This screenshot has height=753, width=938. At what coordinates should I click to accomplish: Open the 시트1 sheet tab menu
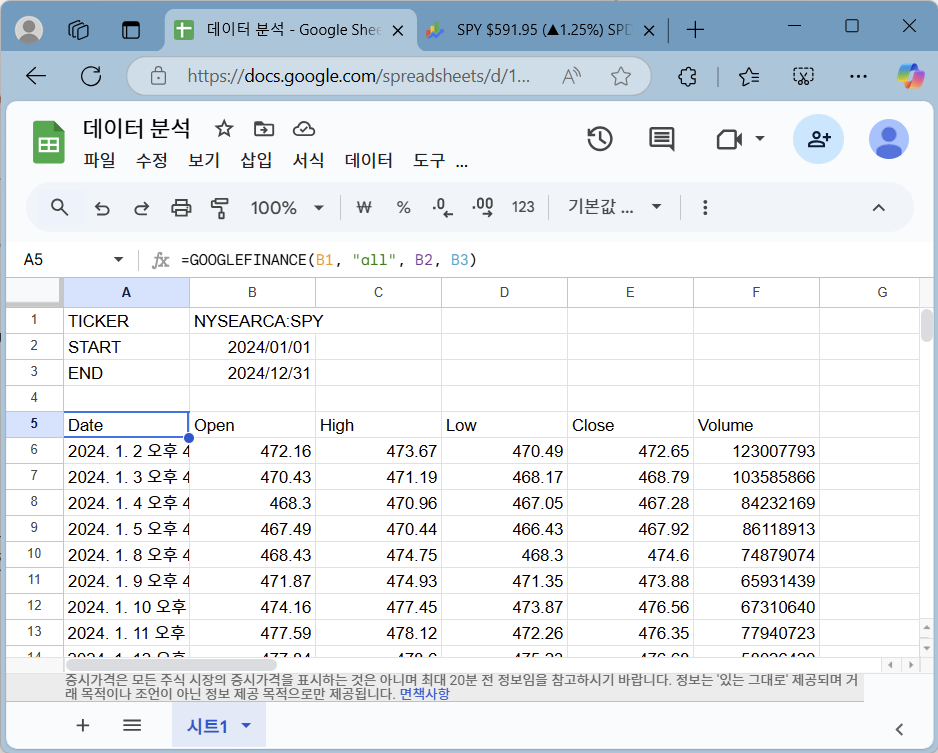pos(245,726)
